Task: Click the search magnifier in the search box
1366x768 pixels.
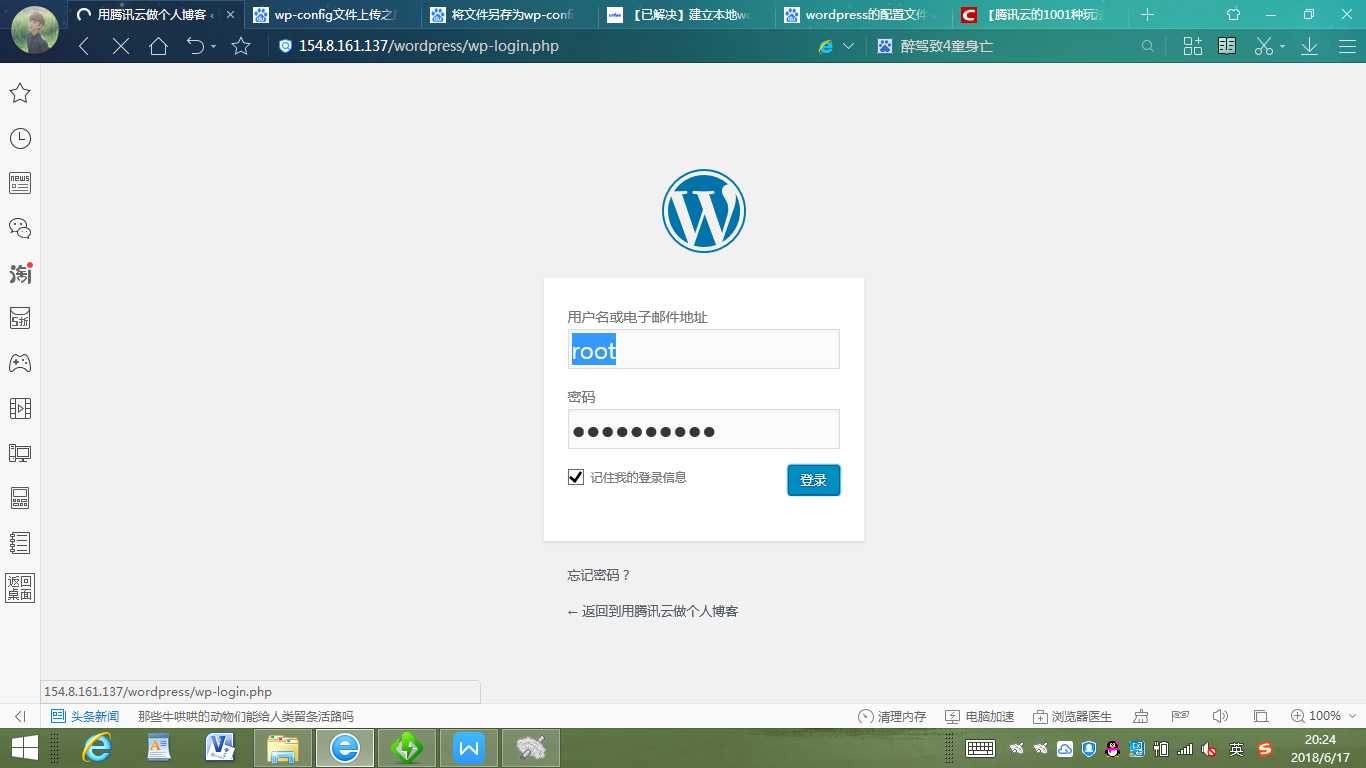Action: (x=1148, y=46)
